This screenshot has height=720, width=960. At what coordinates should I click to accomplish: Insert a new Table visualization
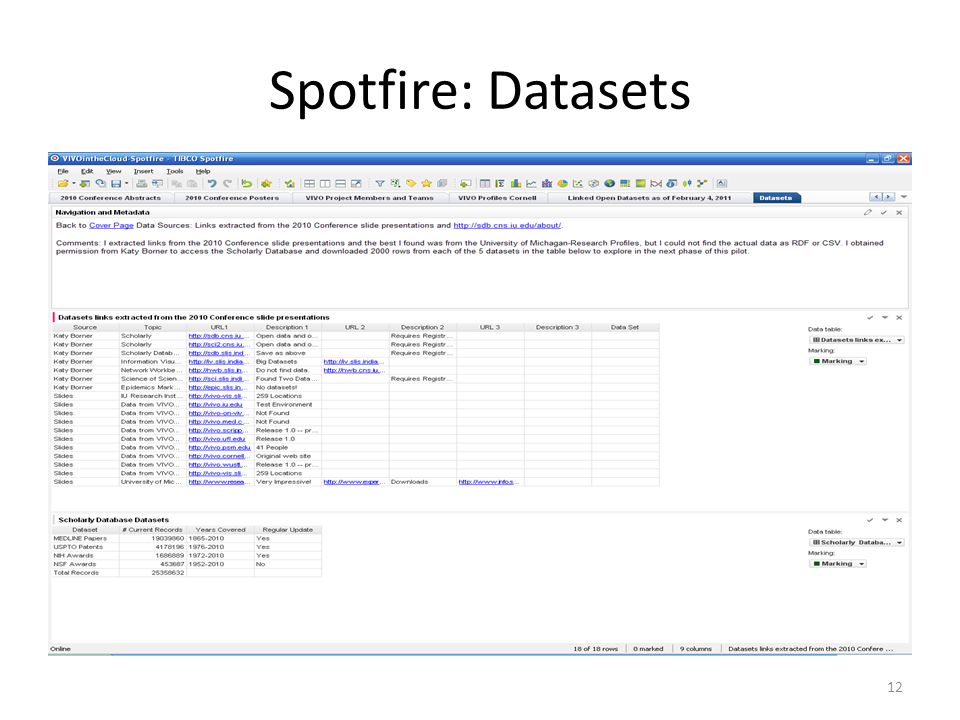[x=485, y=184]
